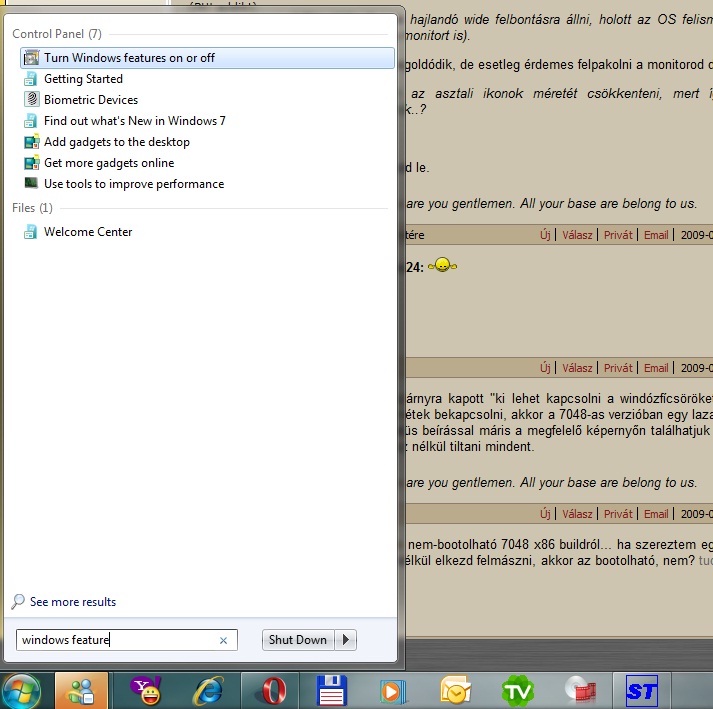Viewport: 713px width, 709px height.
Task: Click Válasz link in first post header
Action: pyautogui.click(x=577, y=235)
